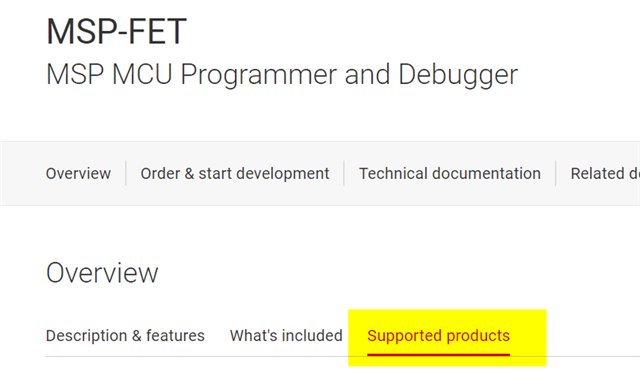The height and width of the screenshot is (371, 640).
Task: Click the MSP-FET product title
Action: pyautogui.click(x=116, y=31)
